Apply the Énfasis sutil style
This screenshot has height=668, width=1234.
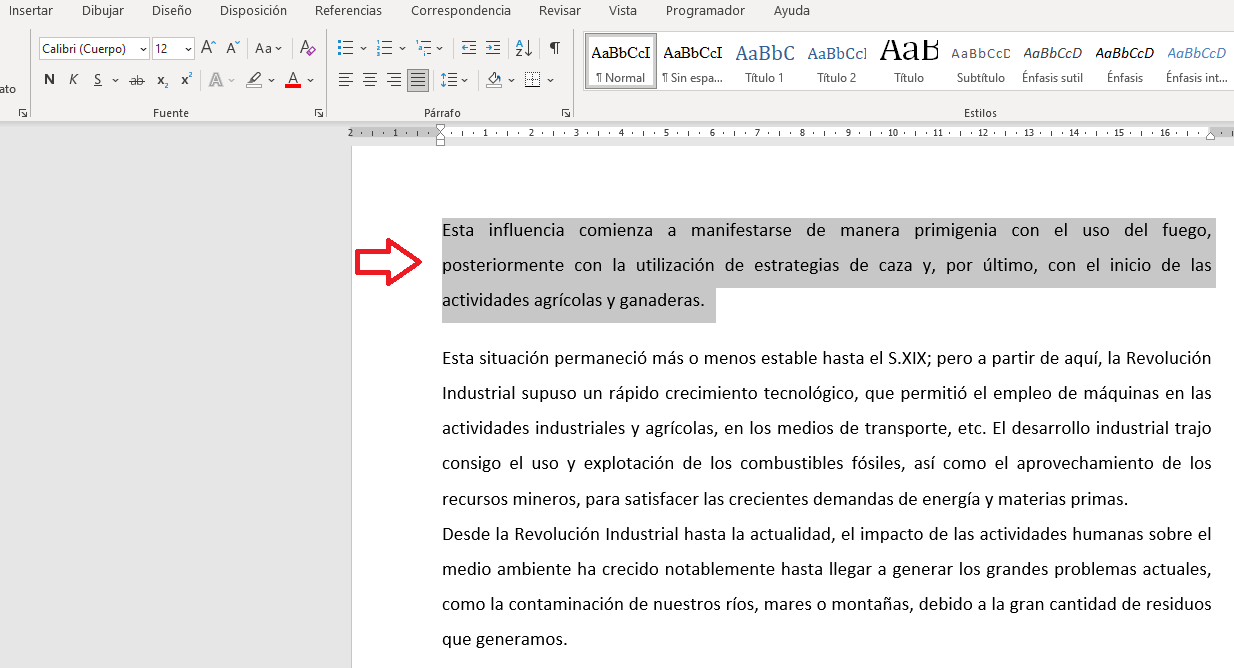(1052, 62)
